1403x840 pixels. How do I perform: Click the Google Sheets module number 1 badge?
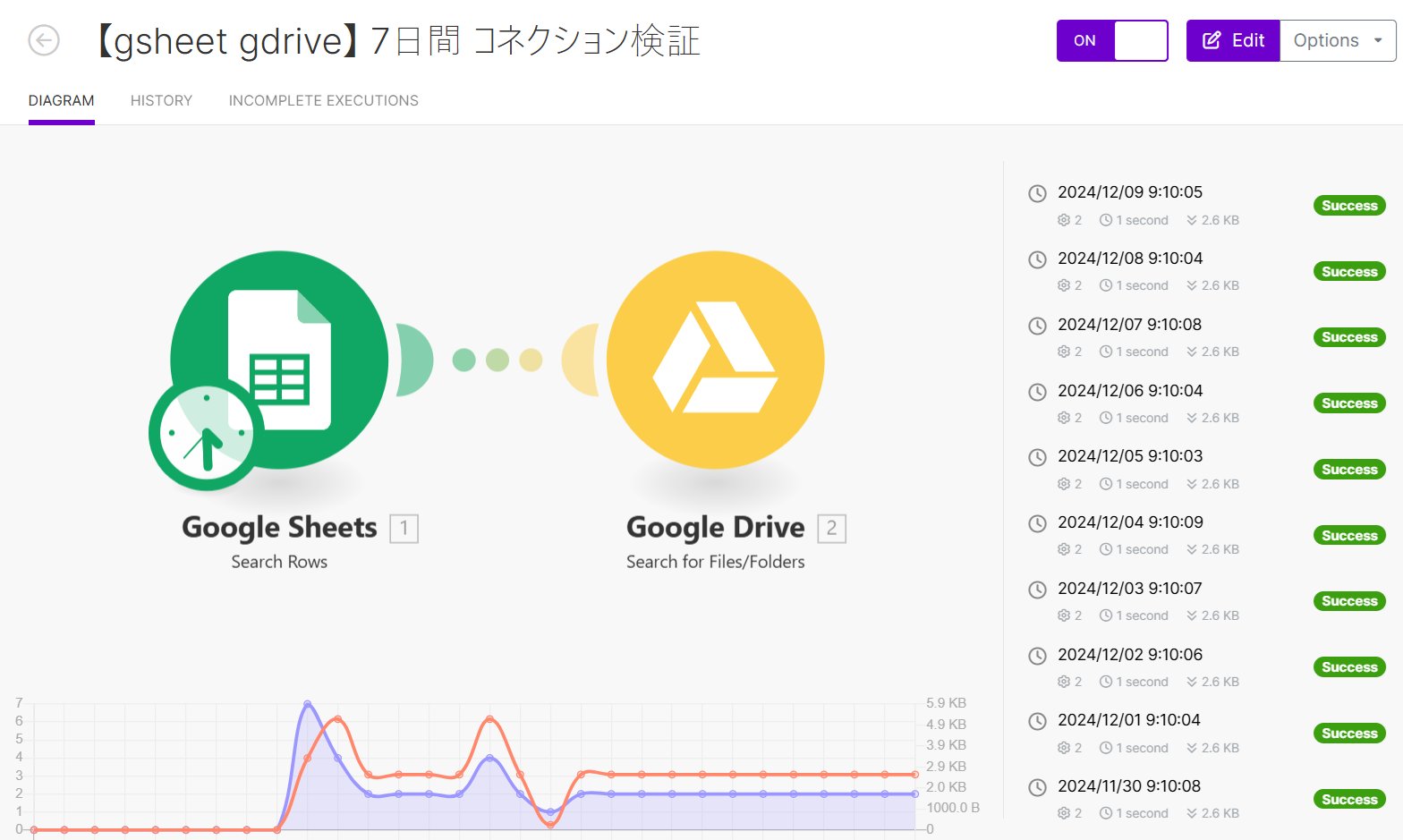(x=404, y=528)
